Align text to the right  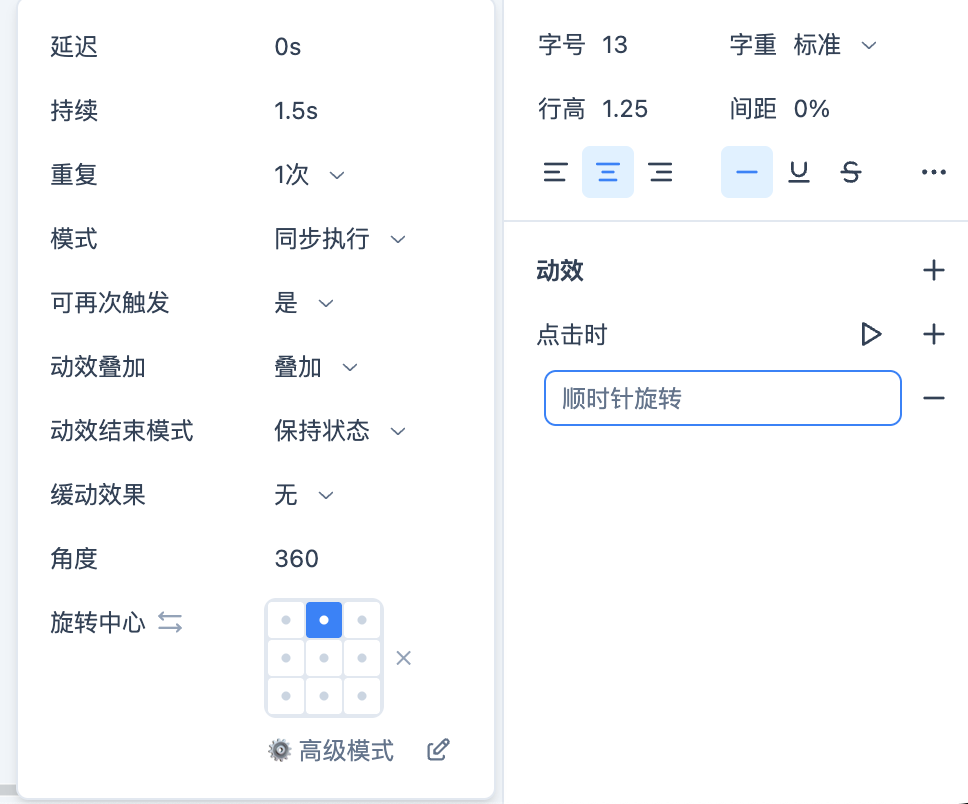[660, 173]
